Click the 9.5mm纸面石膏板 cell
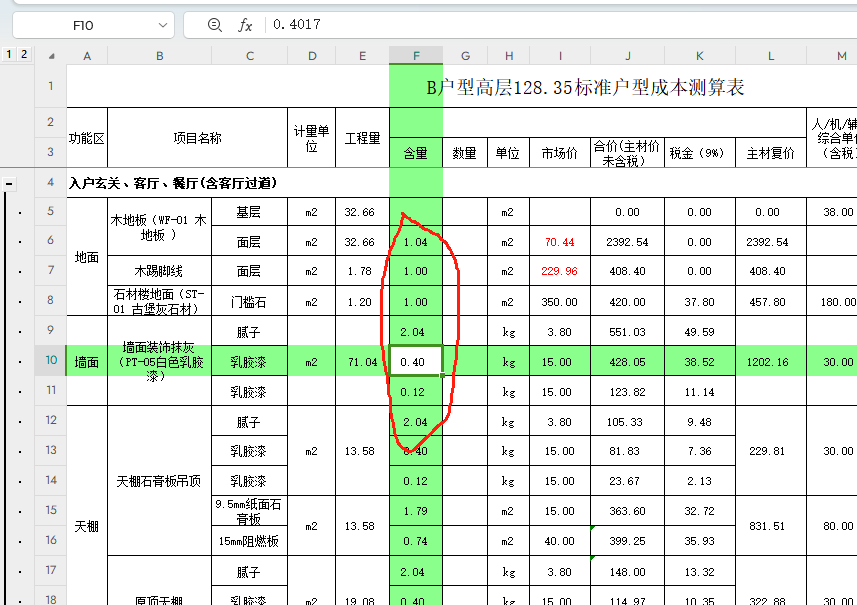This screenshot has height=605, width=857. 250,511
